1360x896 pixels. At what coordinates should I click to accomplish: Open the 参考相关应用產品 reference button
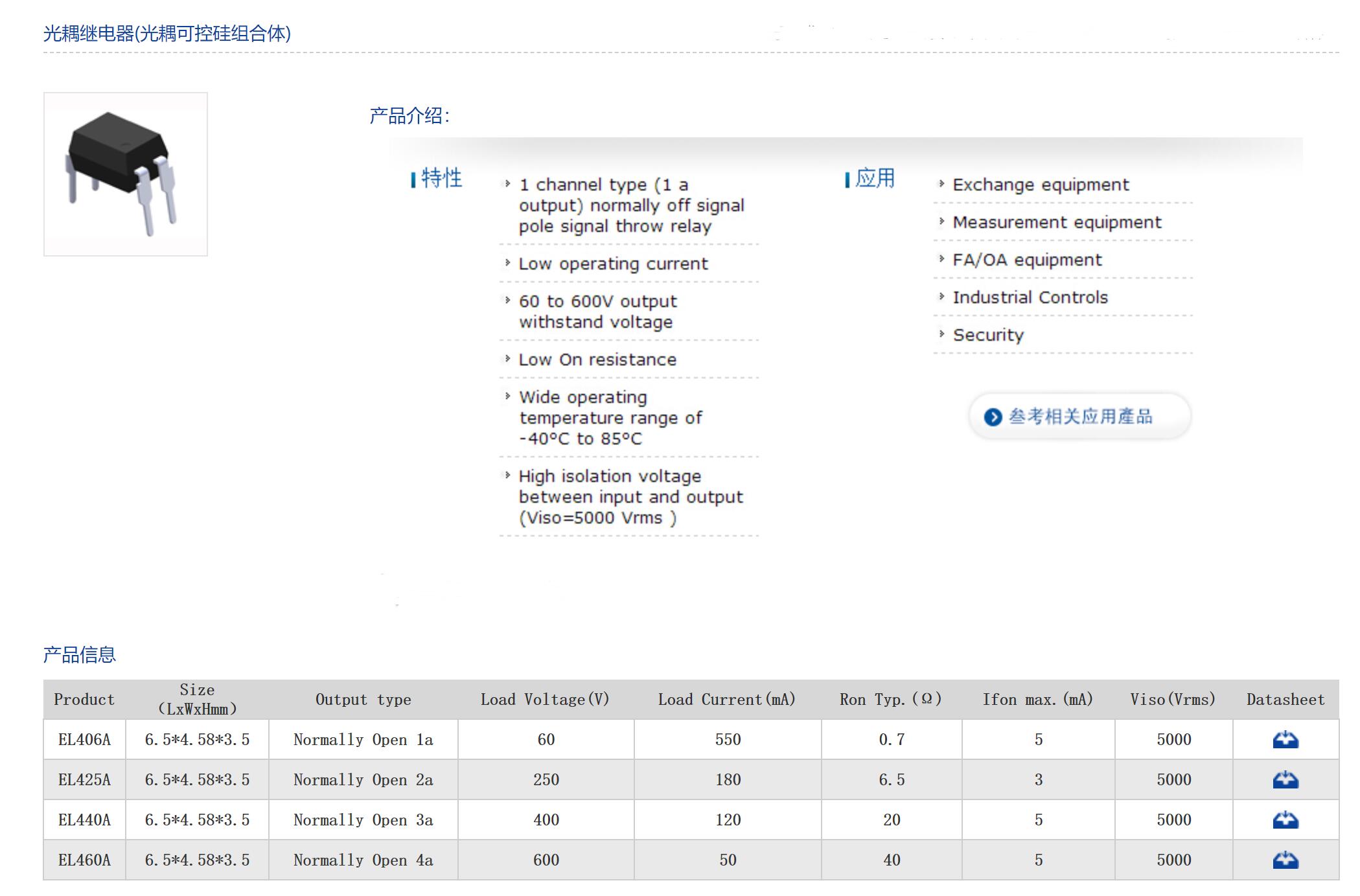[1079, 417]
